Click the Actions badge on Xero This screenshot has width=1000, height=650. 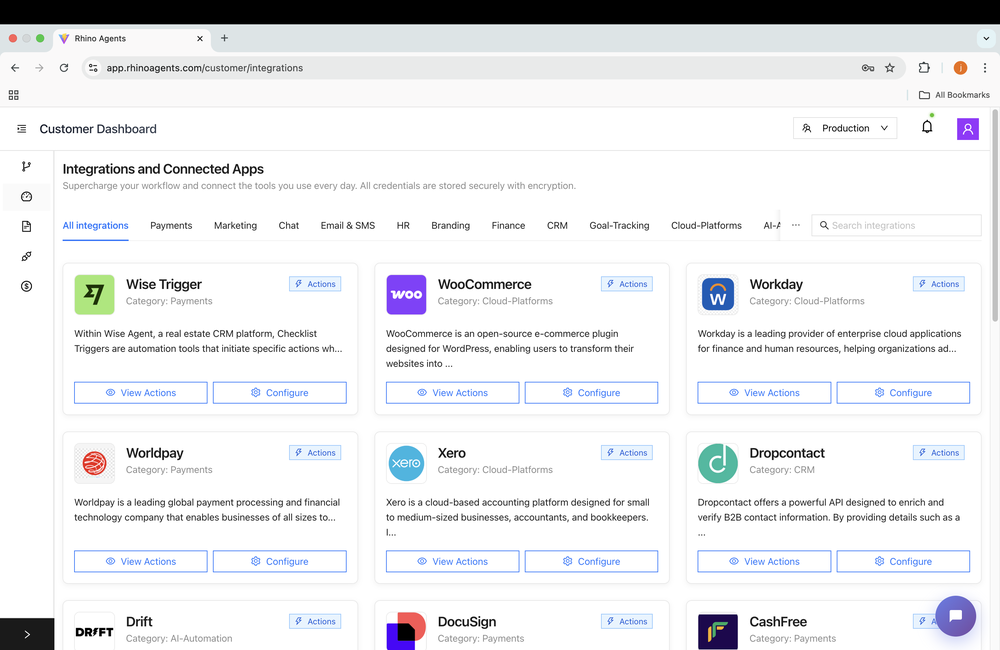tap(626, 452)
